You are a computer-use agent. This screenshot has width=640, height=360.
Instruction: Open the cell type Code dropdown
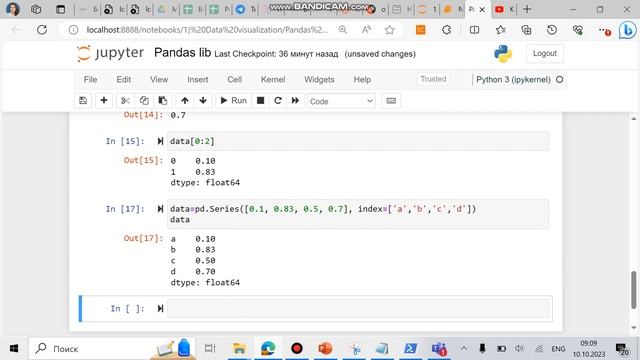coord(341,101)
